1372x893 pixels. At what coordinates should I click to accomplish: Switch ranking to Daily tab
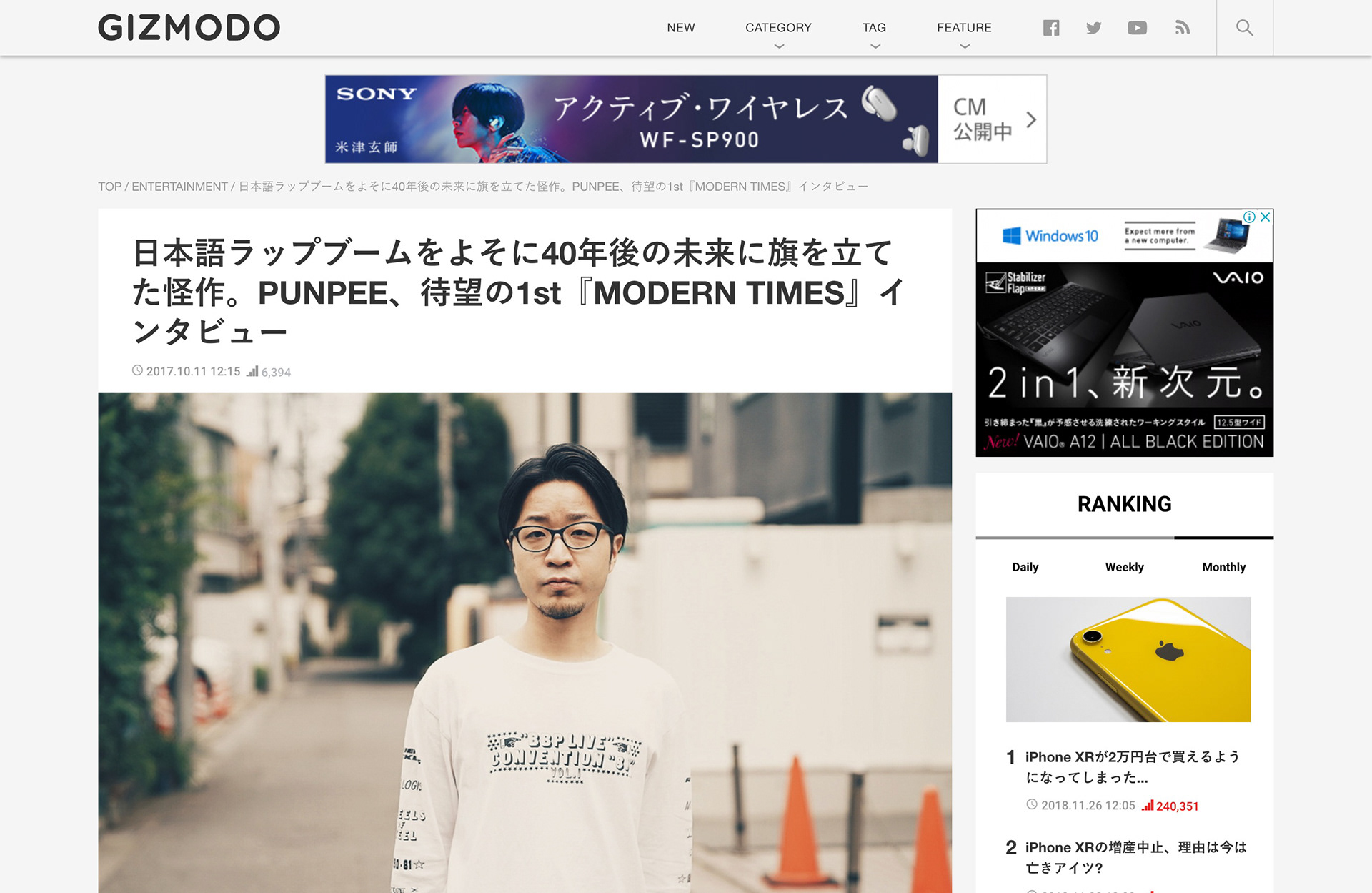pyautogui.click(x=1025, y=567)
